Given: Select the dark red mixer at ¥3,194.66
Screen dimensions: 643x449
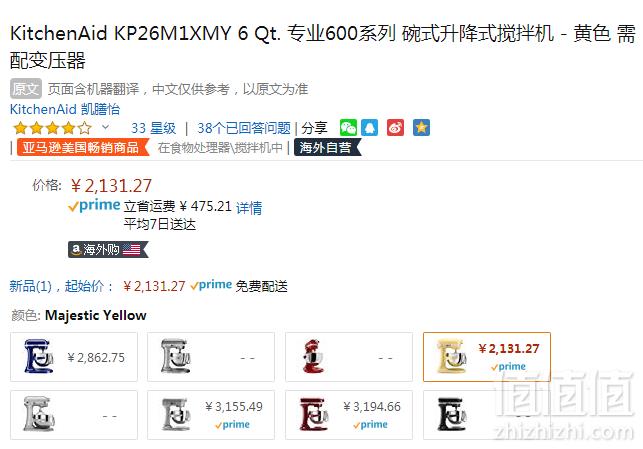Looking at the screenshot, I should [349, 415].
